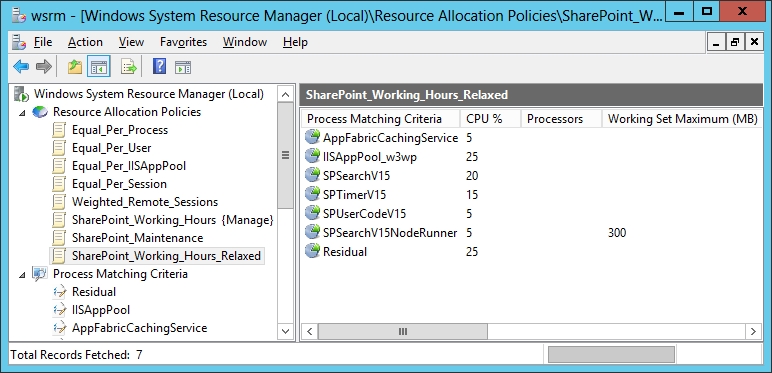Select the Equal_Per_Session policy

tap(119, 184)
